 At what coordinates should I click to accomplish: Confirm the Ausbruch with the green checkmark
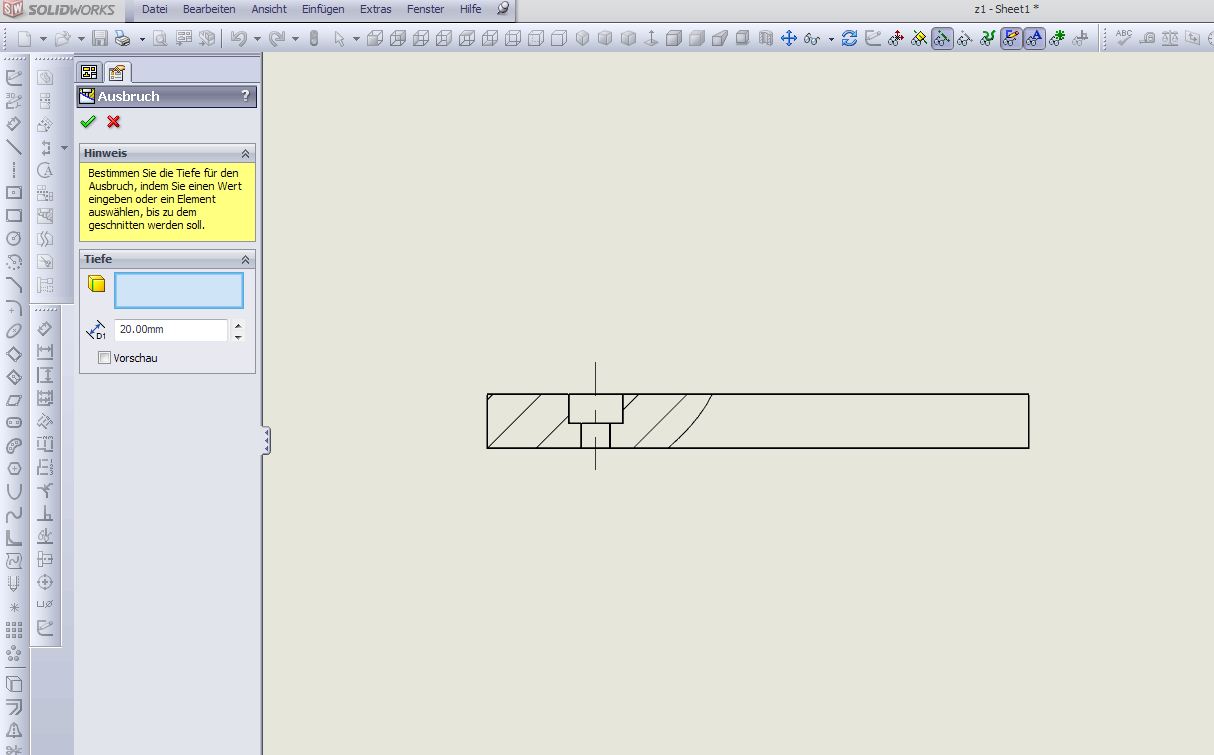tap(88, 122)
